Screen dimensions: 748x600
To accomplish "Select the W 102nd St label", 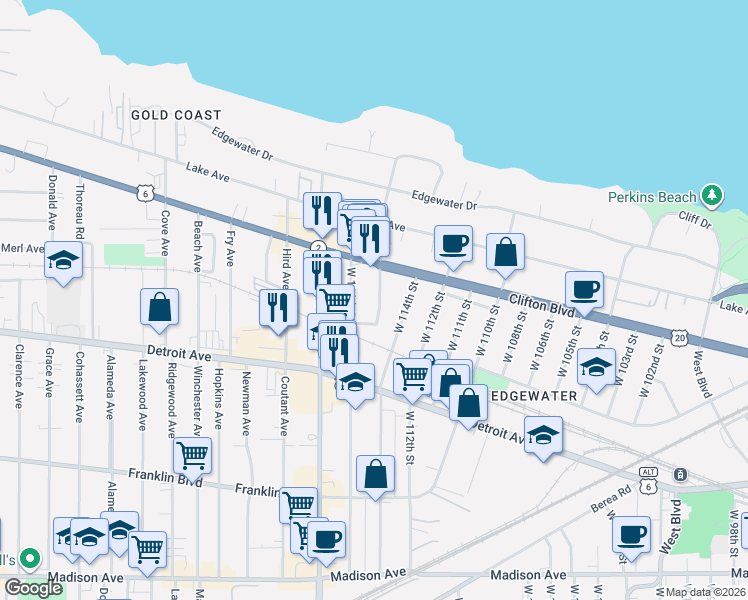I will pyautogui.click(x=652, y=370).
